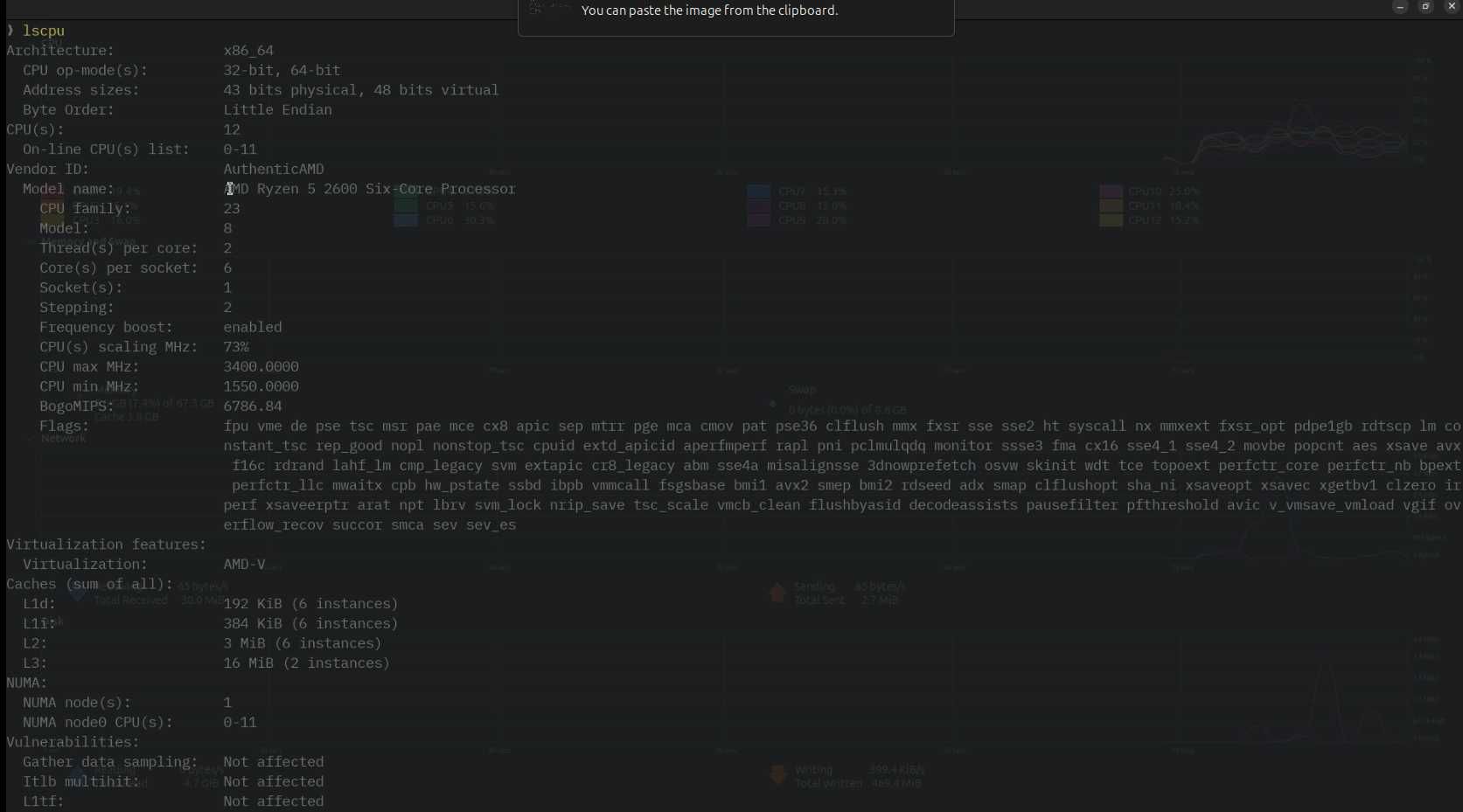This screenshot has height=812, width=1463.
Task: Click '43 bits physical, 48 bits virtual'
Action: coord(361,90)
